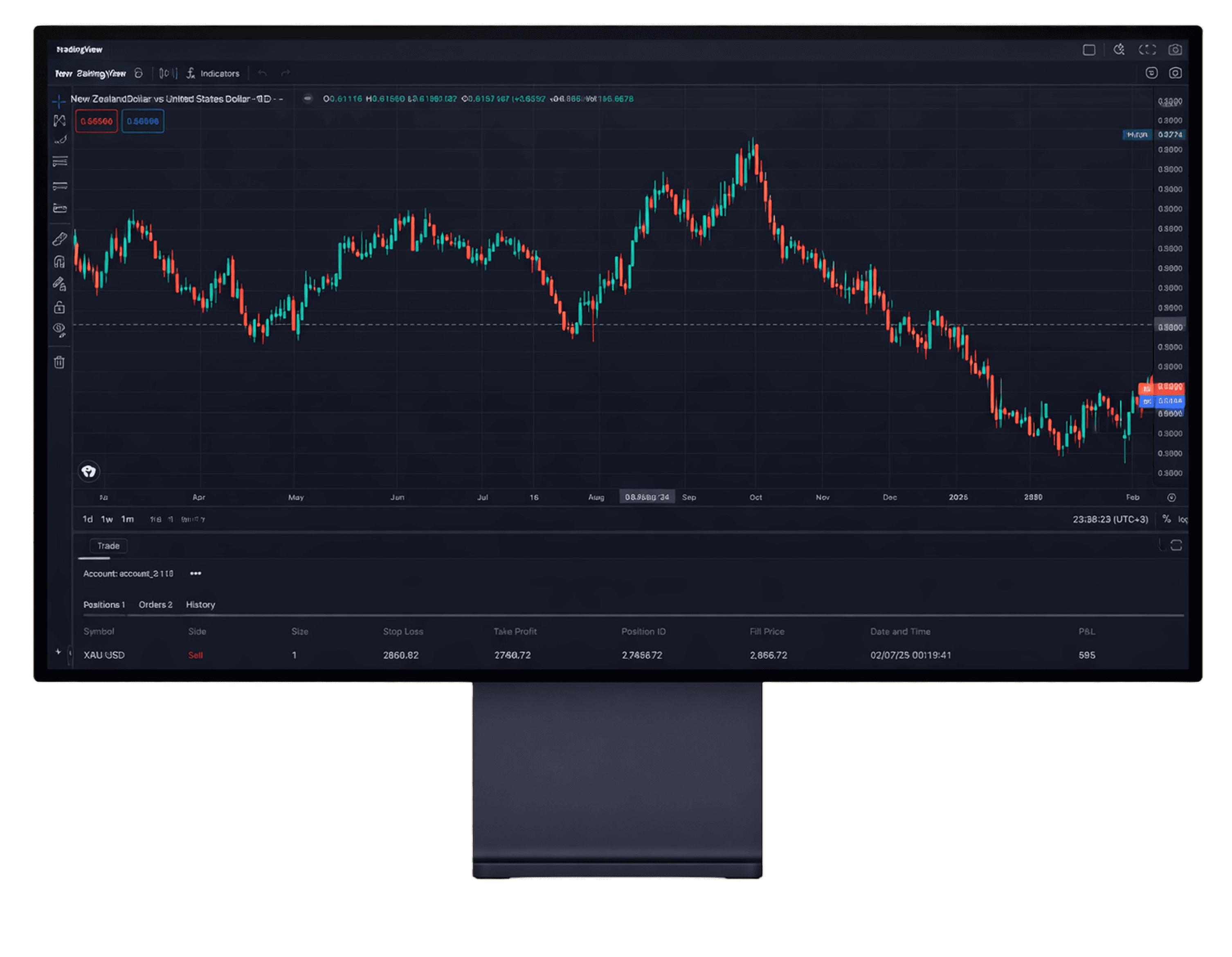Image resolution: width=1232 pixels, height=957 pixels.
Task: Click the trash remove drawings icon
Action: coord(59,362)
